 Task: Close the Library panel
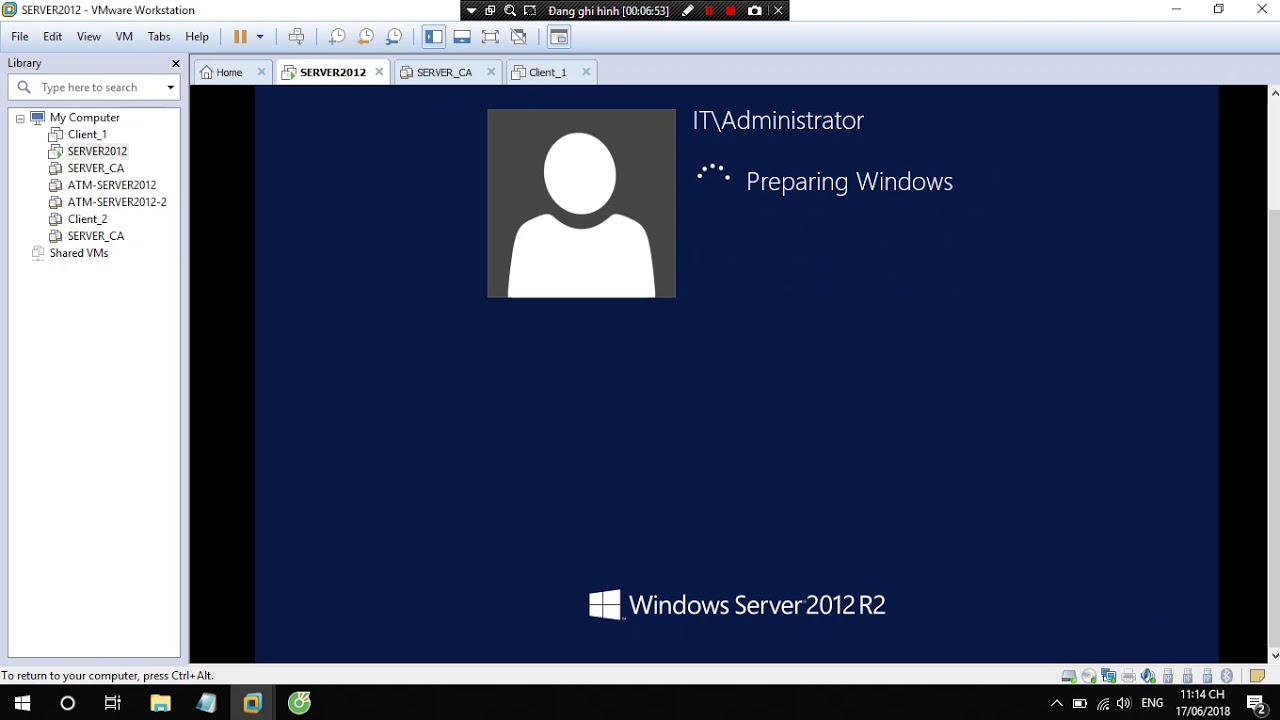(176, 63)
